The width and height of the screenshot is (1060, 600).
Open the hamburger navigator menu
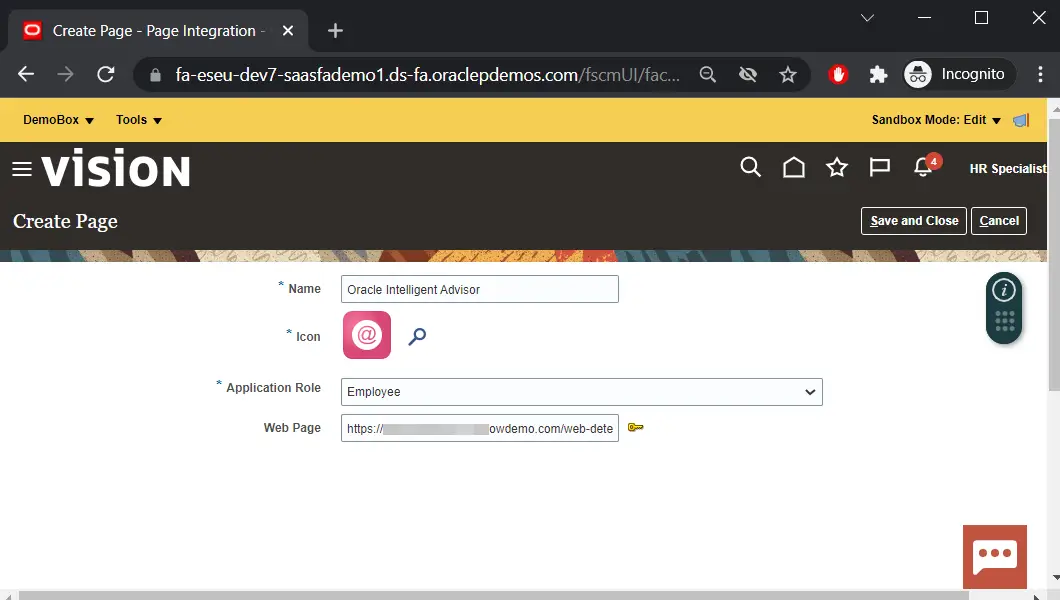[x=22, y=169]
